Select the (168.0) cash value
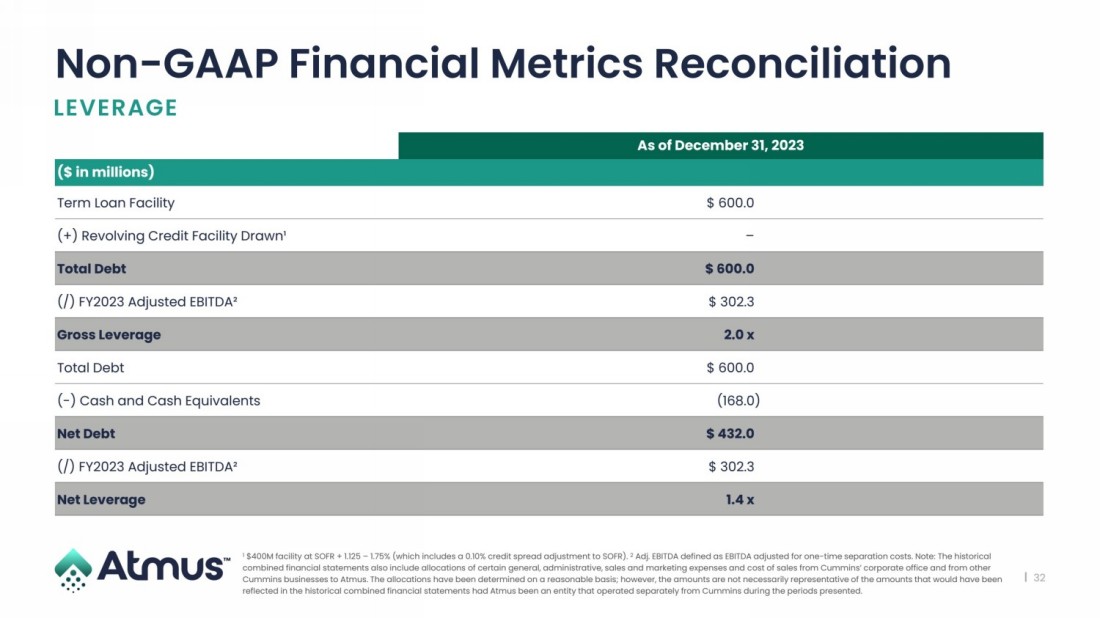Screen dimensions: 1100x618 (x=738, y=401)
